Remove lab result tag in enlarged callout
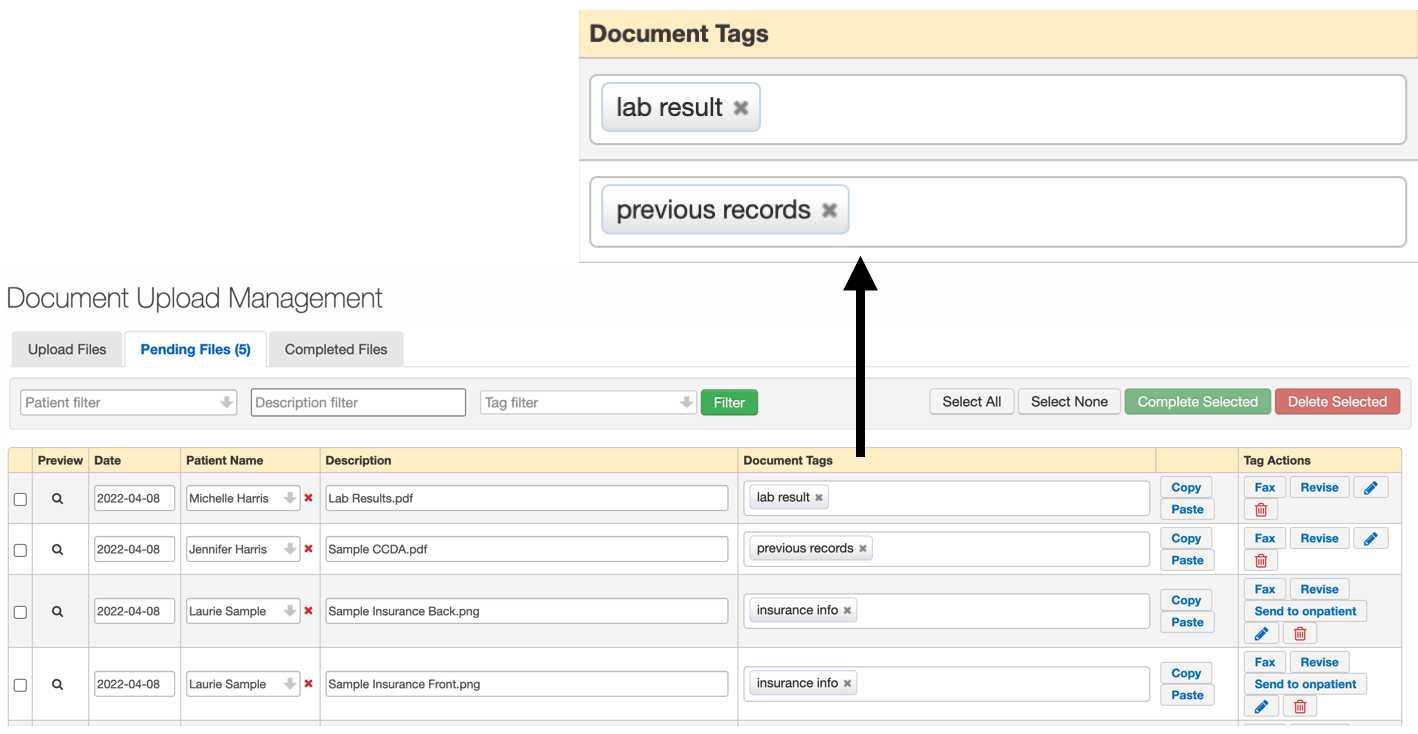Image resolution: width=1418 pixels, height=734 pixels. [x=741, y=108]
